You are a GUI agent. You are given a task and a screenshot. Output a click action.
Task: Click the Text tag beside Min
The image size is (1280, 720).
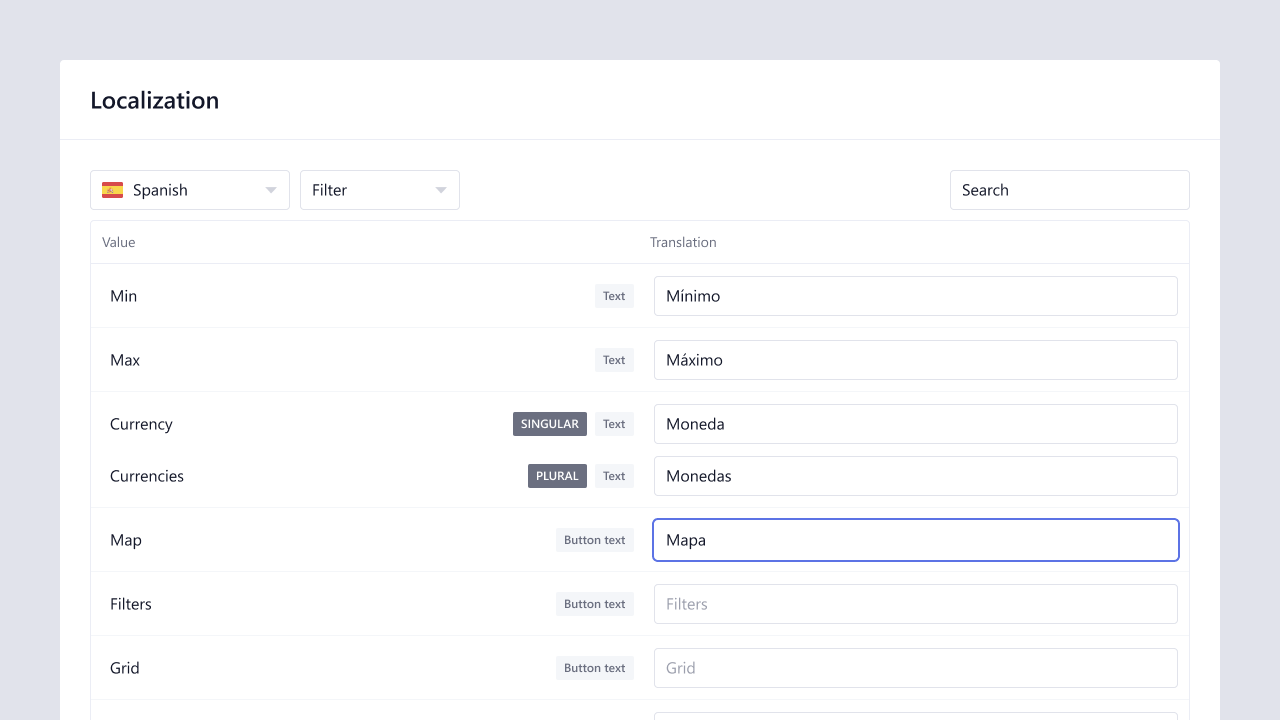[614, 296]
